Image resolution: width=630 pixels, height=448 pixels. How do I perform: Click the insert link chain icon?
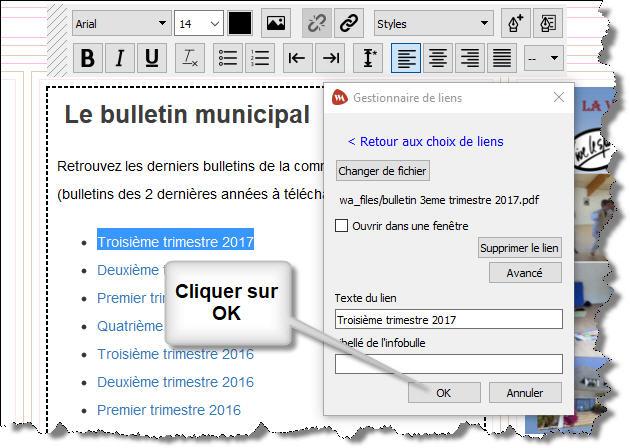tap(348, 23)
